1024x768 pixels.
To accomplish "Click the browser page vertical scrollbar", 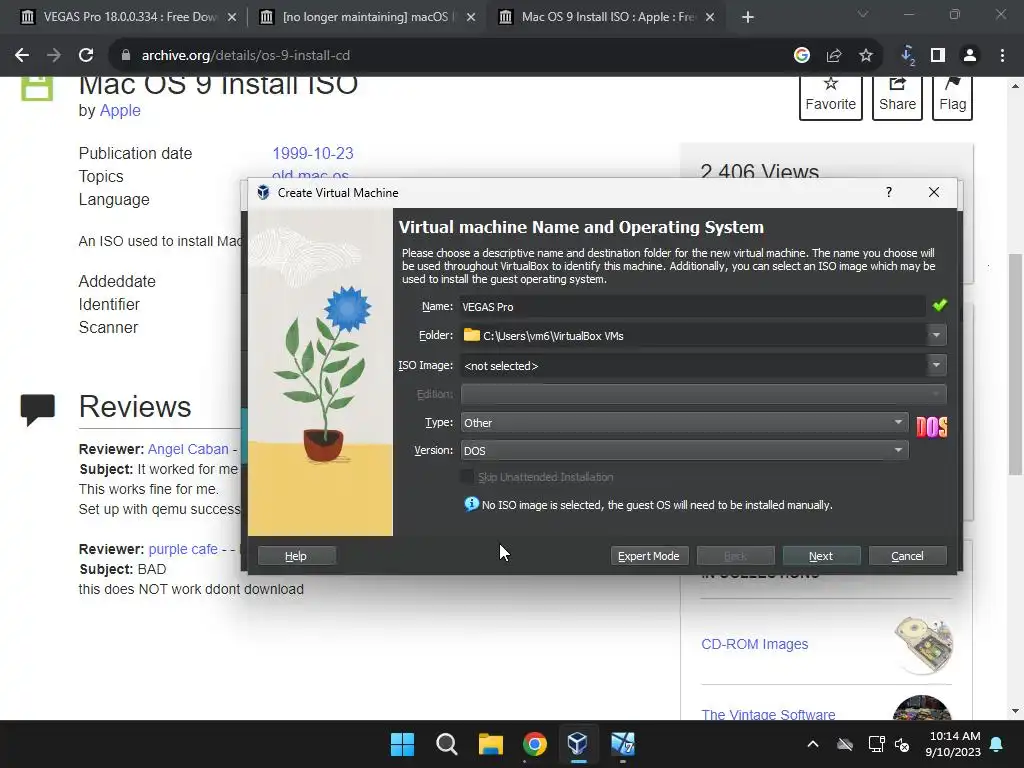I will pyautogui.click(x=1015, y=364).
